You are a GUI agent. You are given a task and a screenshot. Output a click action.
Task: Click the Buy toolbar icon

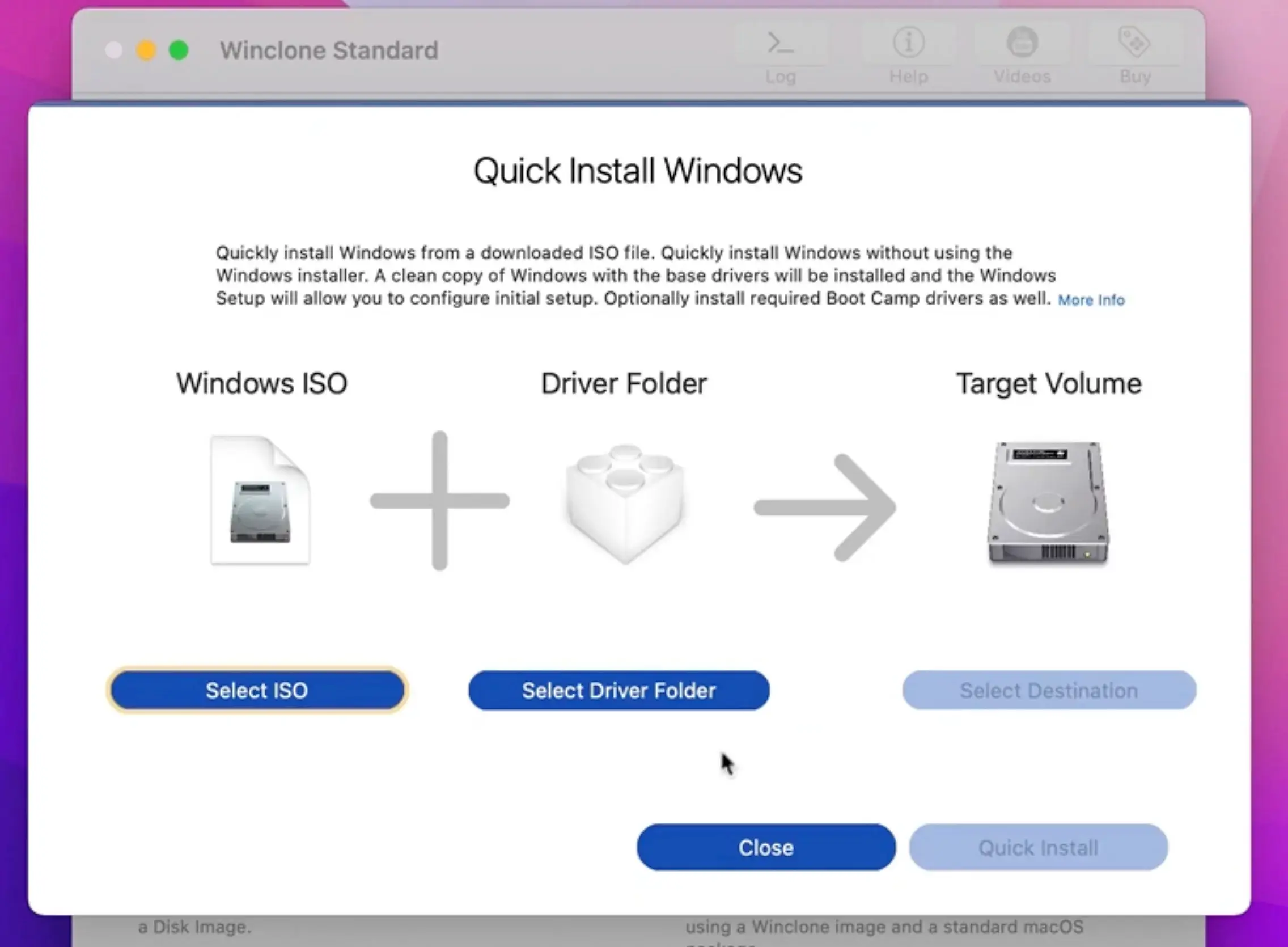coord(1136,55)
